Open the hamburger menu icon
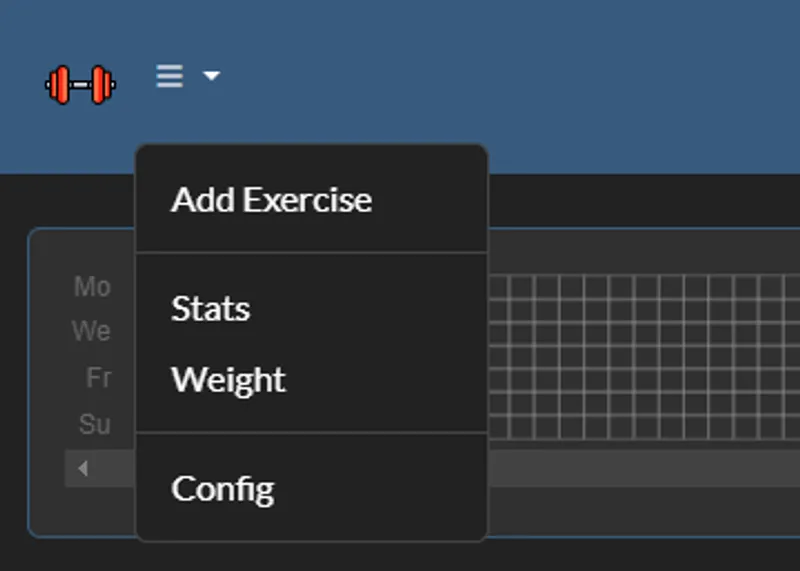This screenshot has width=800, height=571. point(170,76)
